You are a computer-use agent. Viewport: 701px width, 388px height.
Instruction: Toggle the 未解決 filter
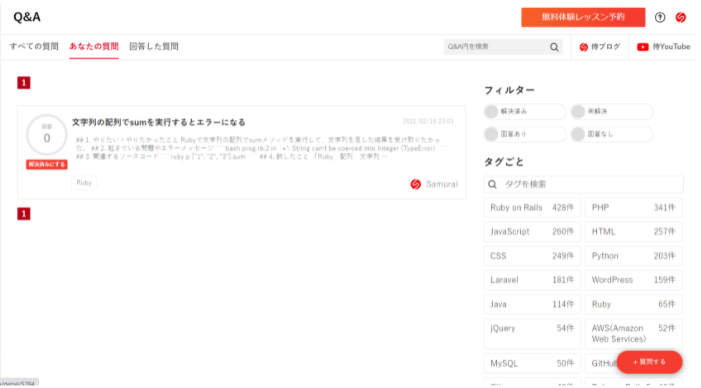click(612, 111)
